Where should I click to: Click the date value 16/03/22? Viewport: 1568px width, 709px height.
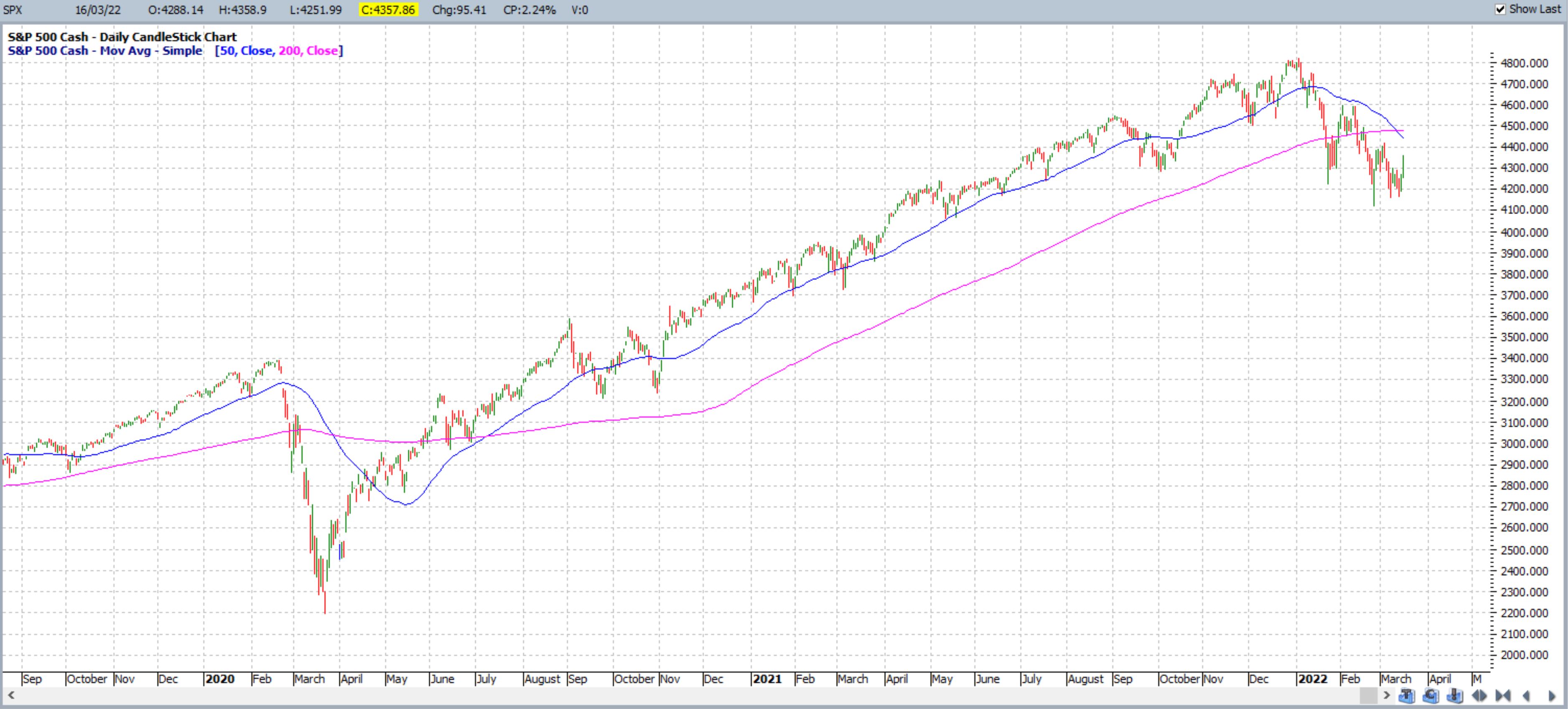(x=97, y=10)
